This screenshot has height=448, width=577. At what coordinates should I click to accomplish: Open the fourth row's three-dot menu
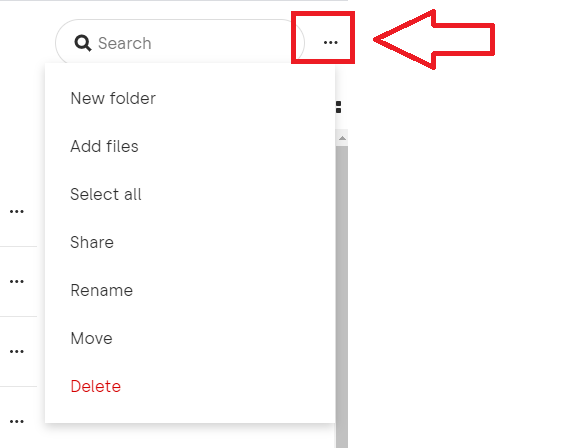(17, 421)
